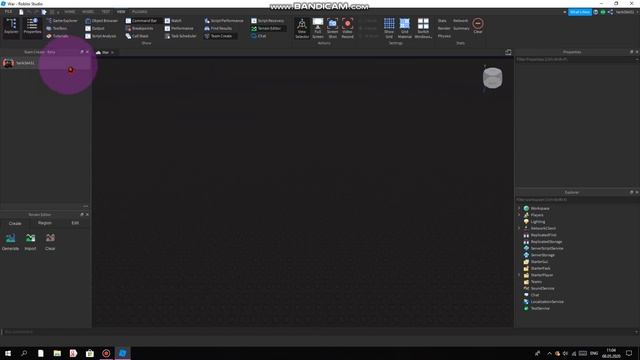Click the Properties filter input field
The width and height of the screenshot is (640, 360).
coord(575,60)
